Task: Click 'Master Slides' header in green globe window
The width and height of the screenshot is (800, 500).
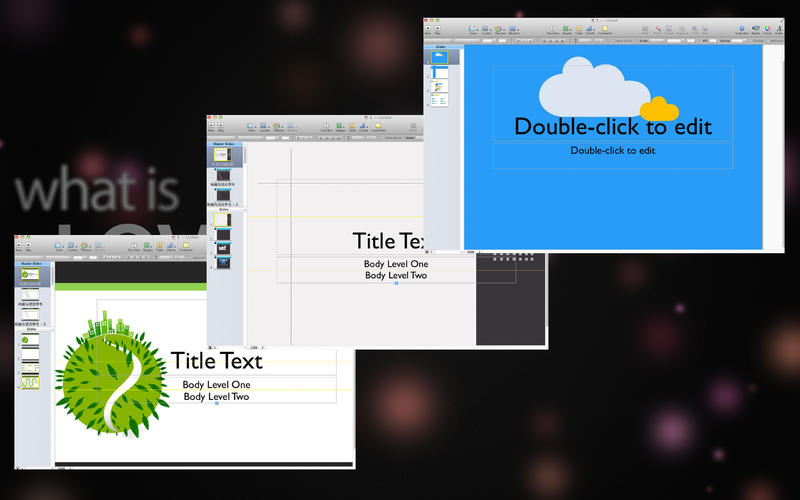Action: click(33, 264)
